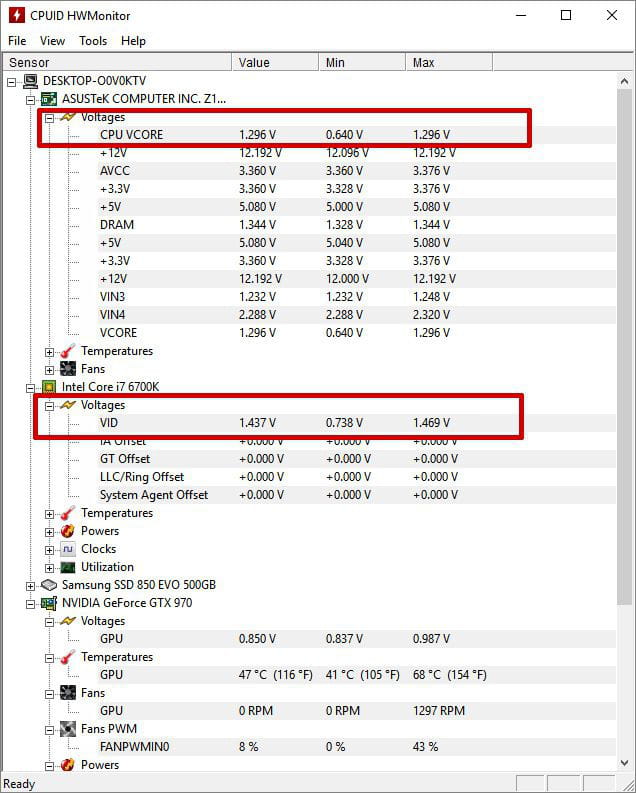The height and width of the screenshot is (793, 636).
Task: Click the scrollbar down arrow
Action: click(x=624, y=763)
